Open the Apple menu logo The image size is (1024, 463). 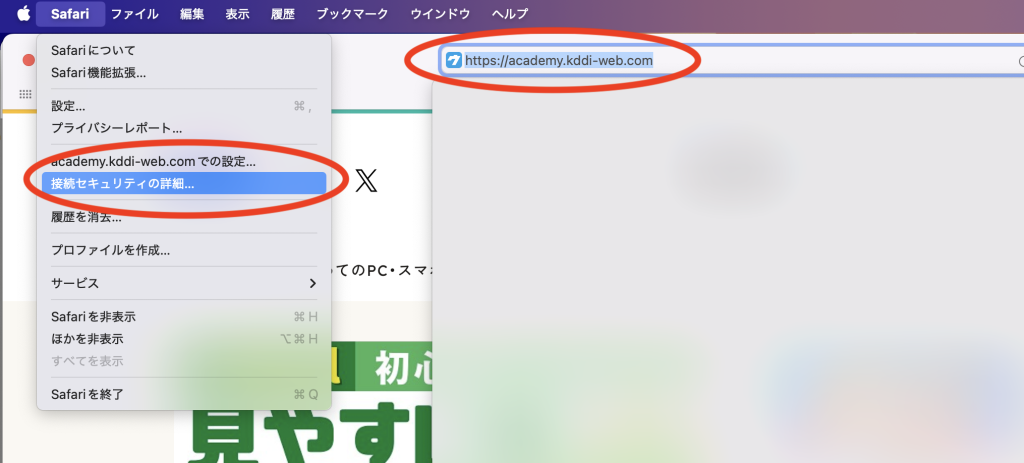click(x=23, y=14)
